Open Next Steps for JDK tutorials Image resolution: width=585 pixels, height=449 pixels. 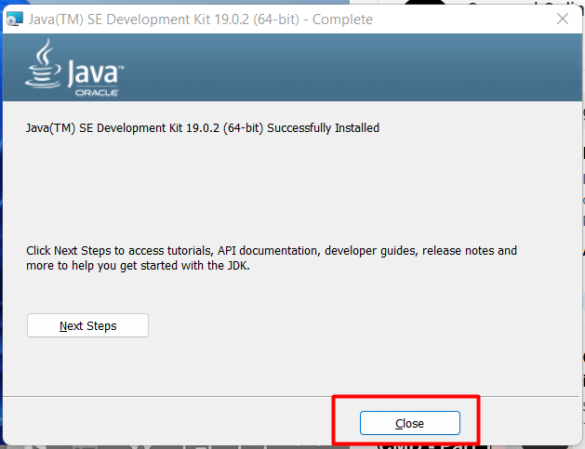(x=88, y=325)
